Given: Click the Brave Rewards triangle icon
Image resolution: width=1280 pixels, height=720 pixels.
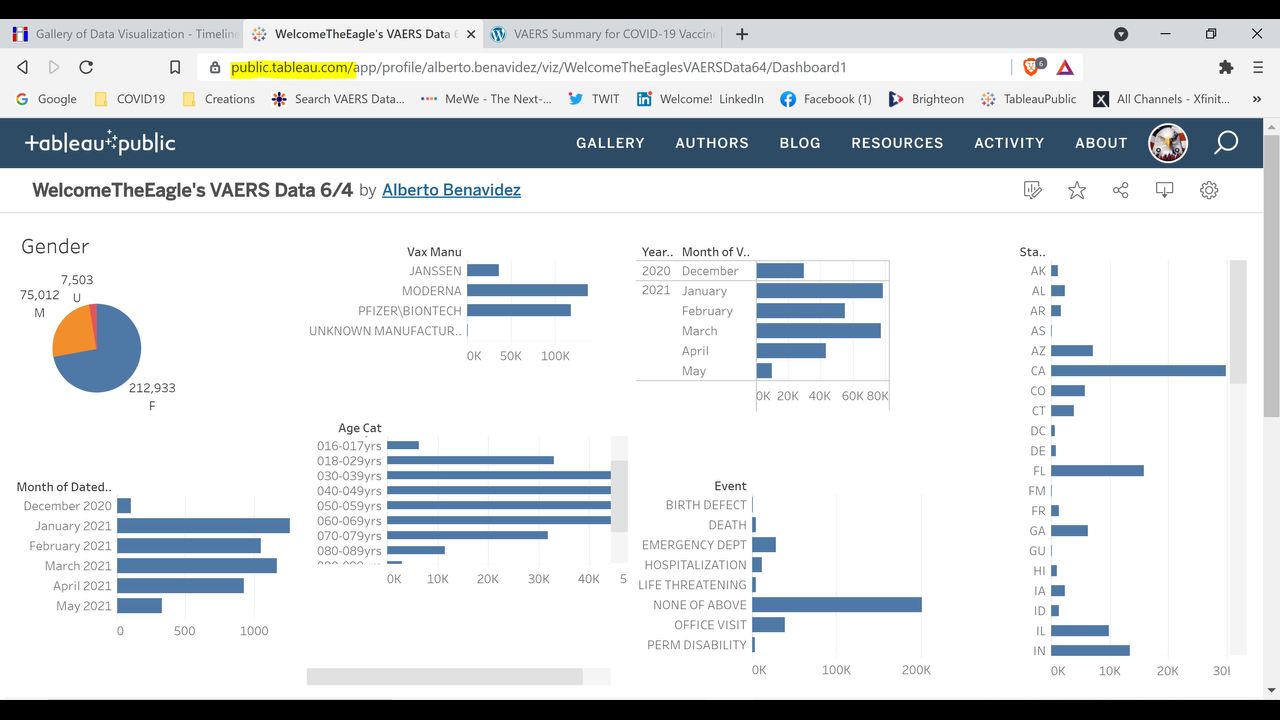Looking at the screenshot, I should pos(1065,67).
